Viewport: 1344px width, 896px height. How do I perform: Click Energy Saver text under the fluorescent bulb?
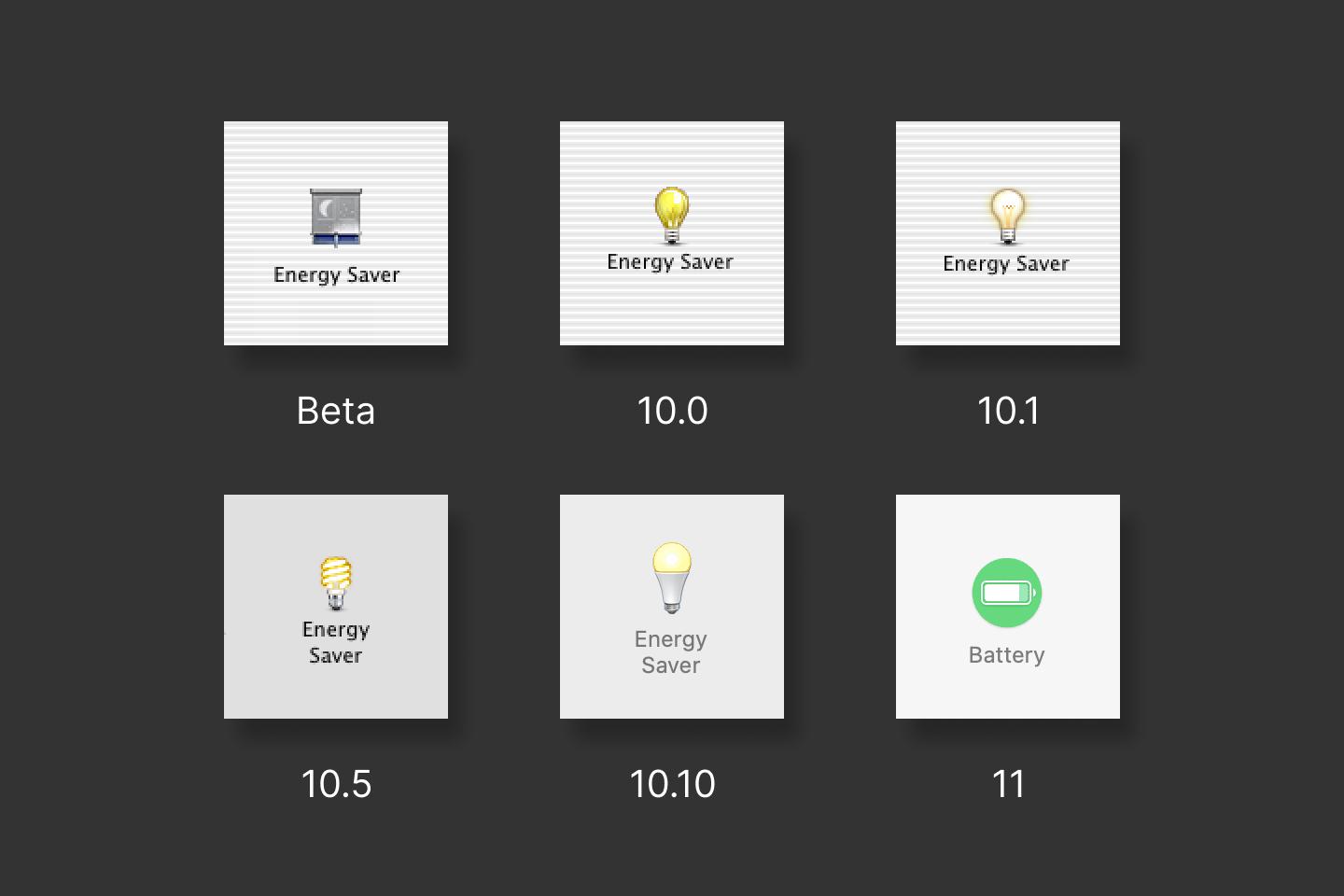336,642
